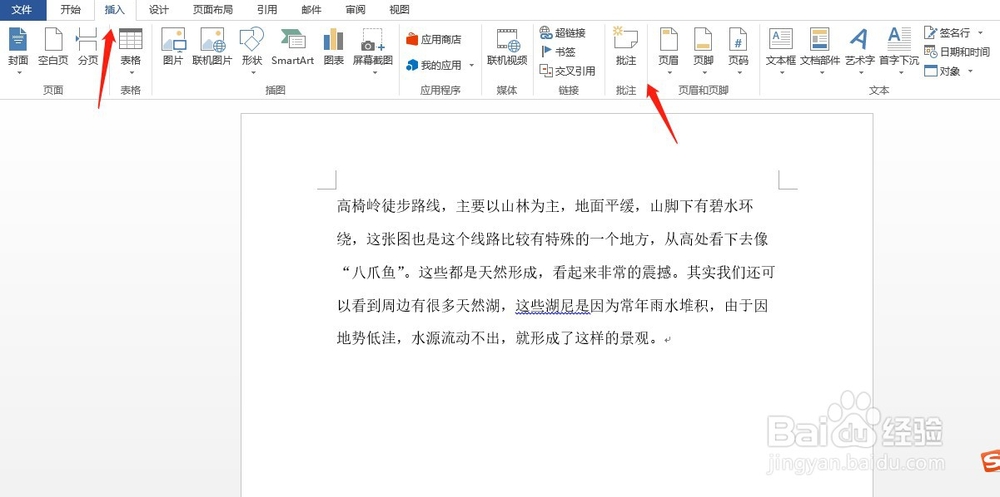Expand the 艺术字 dropdown arrow
The width and height of the screenshot is (1000, 497).
click(x=860, y=72)
